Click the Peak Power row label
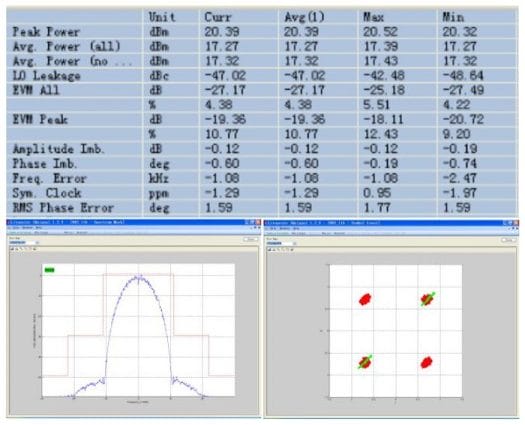This screenshot has height=425, width=525. [46, 32]
